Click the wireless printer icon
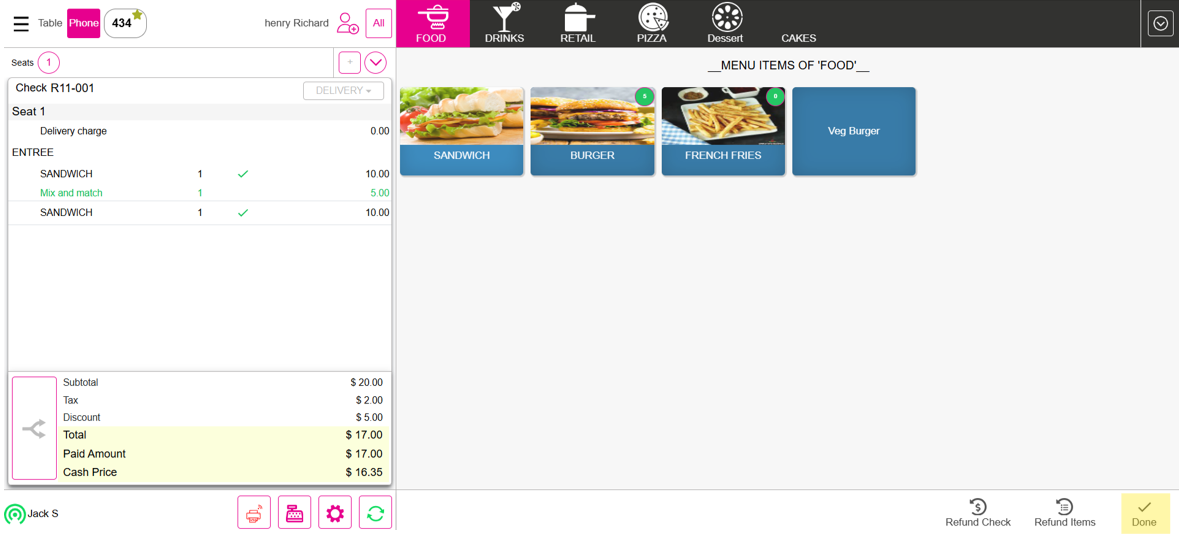The height and width of the screenshot is (534, 1179). point(254,513)
